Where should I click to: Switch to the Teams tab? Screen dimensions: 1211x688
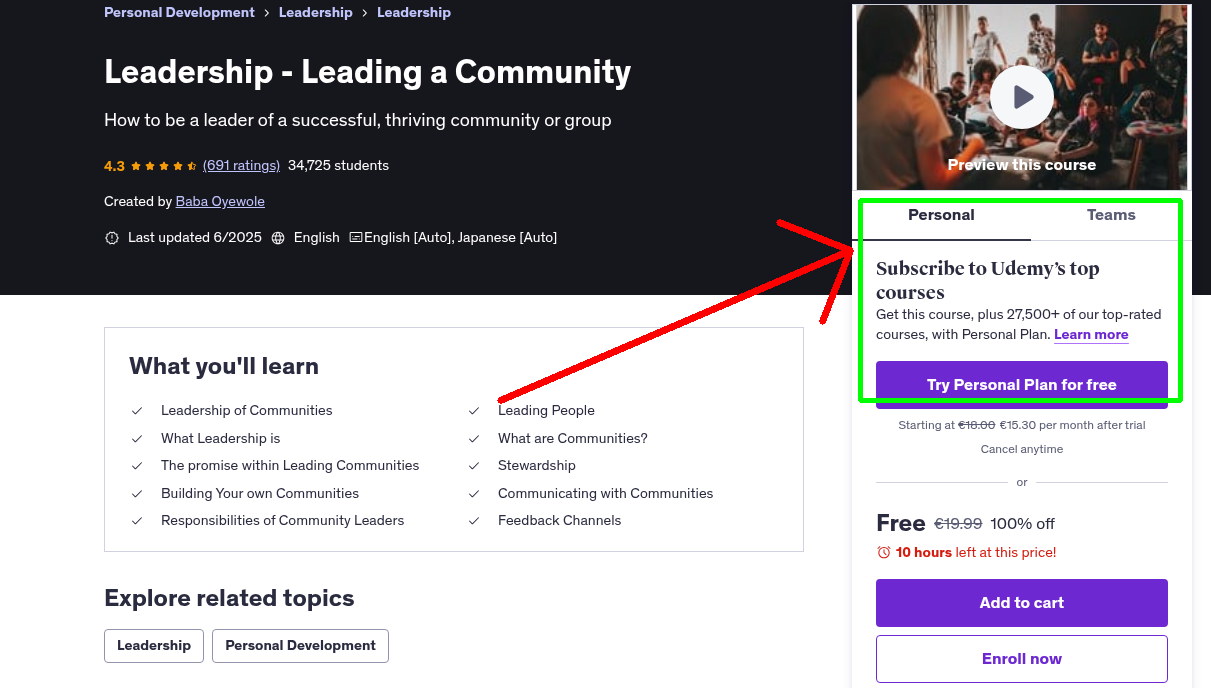coord(1111,215)
